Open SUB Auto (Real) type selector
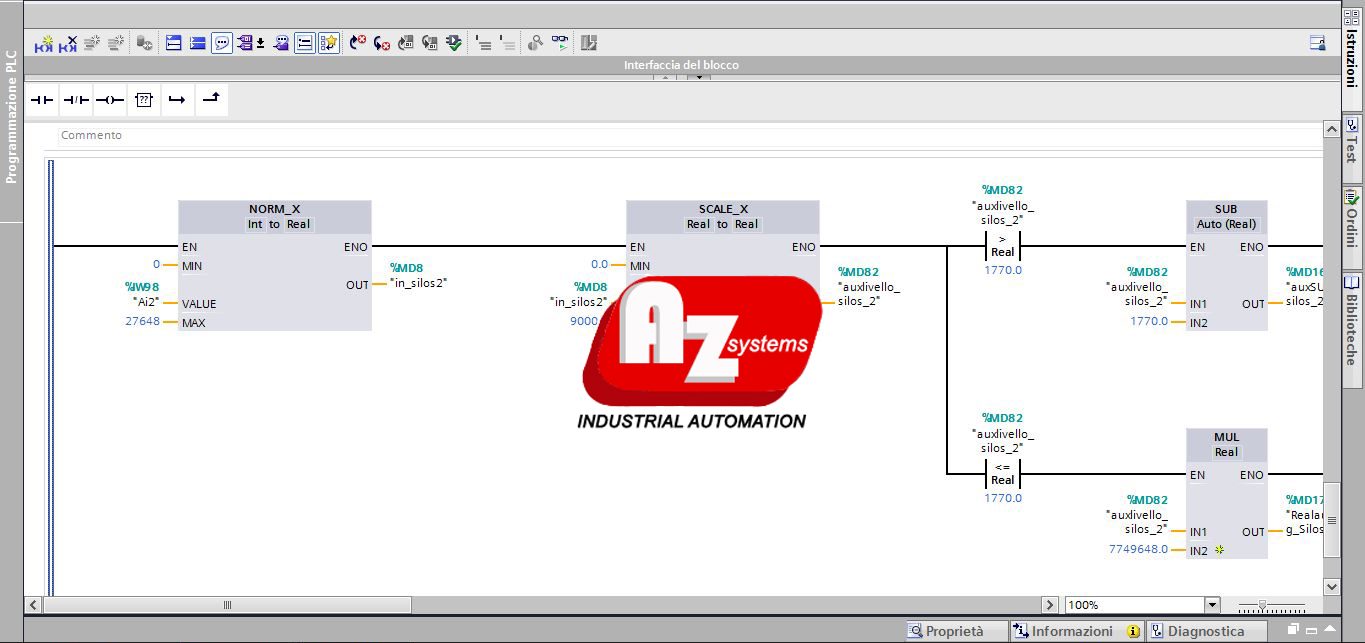1365x643 pixels. point(1226,224)
